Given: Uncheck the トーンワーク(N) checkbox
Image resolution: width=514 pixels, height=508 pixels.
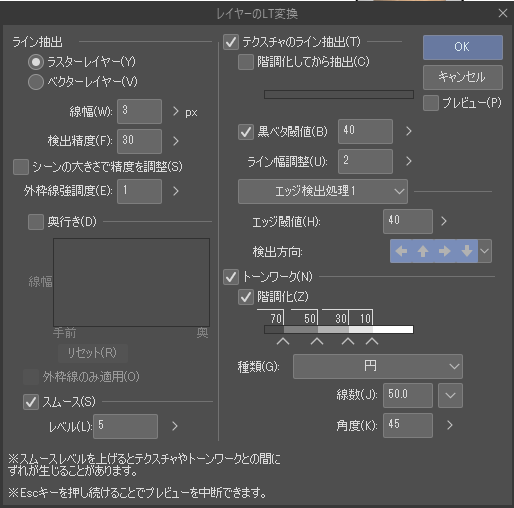Looking at the screenshot, I should pos(231,277).
